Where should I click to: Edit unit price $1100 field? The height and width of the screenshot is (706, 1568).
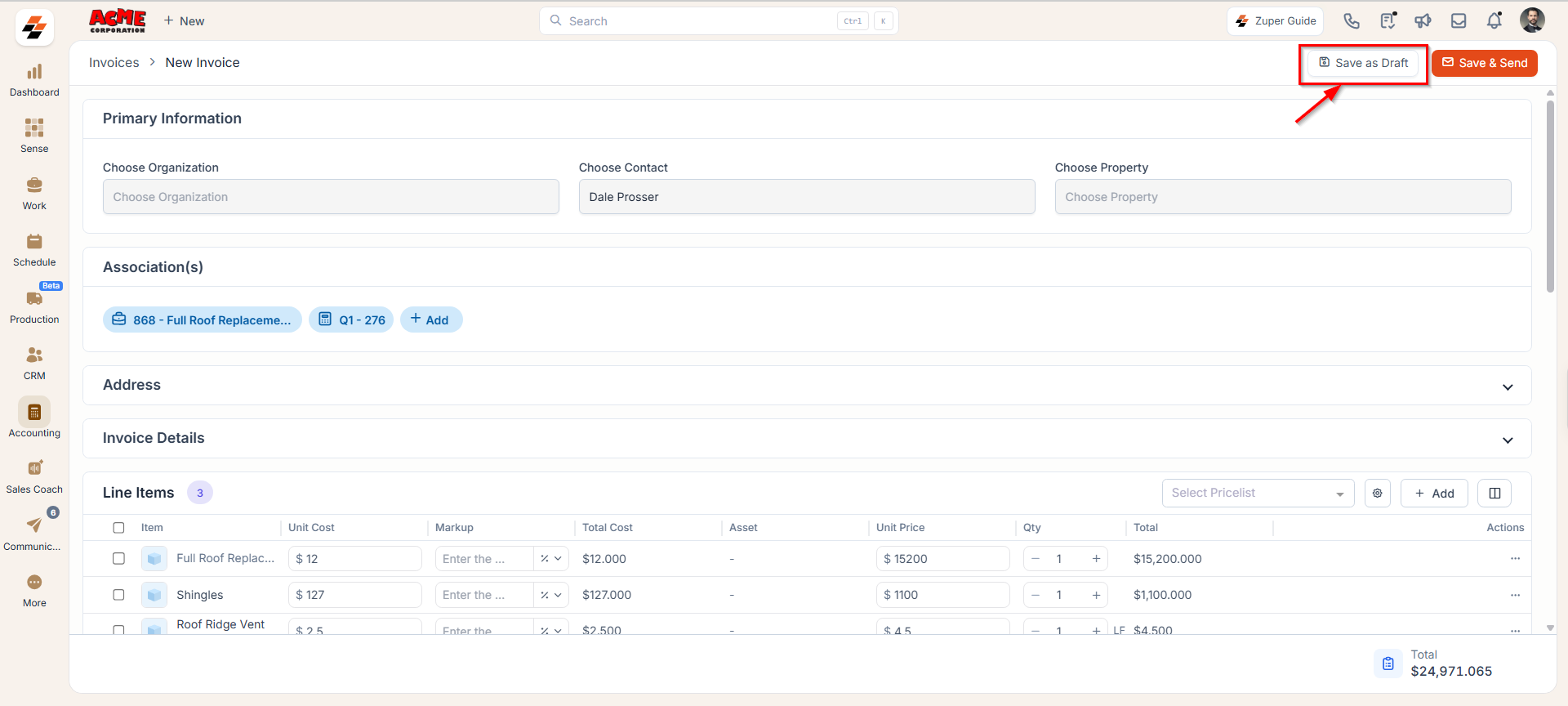click(x=943, y=595)
